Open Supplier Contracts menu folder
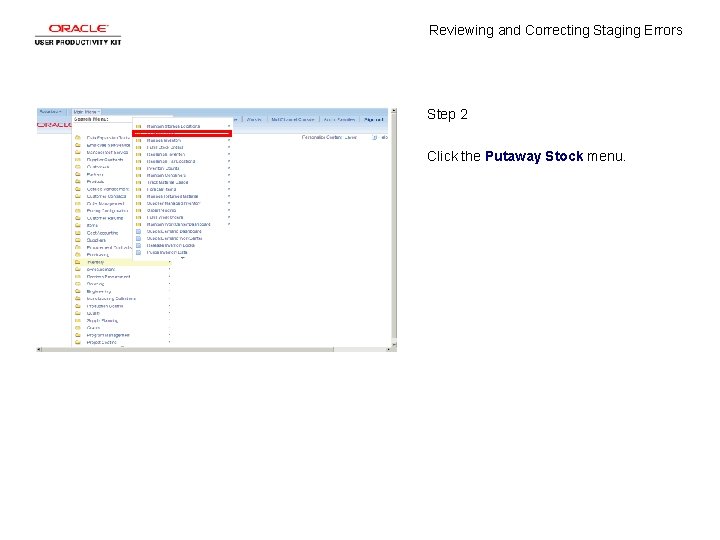 pos(105,160)
